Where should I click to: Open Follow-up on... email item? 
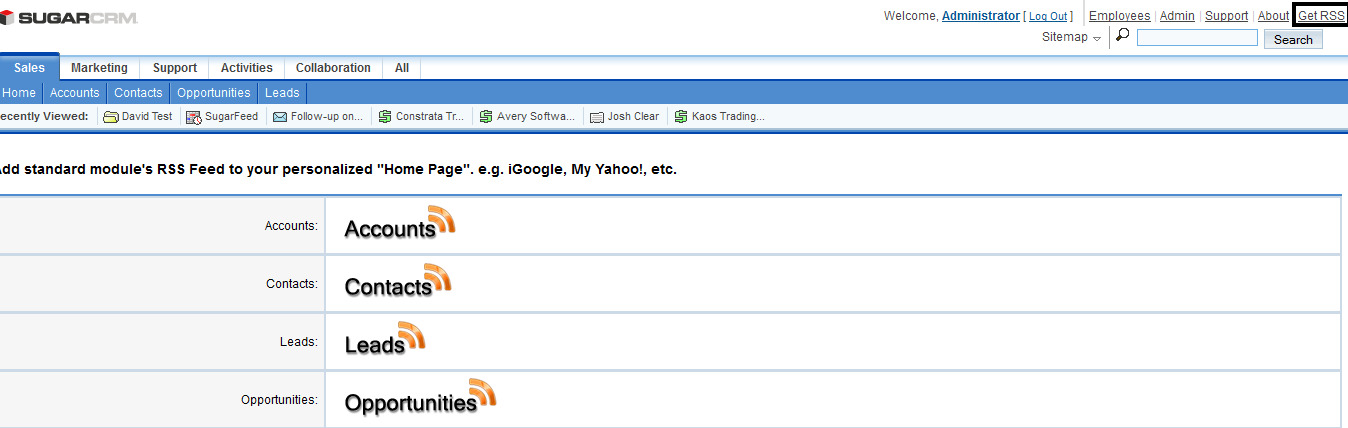pos(318,116)
